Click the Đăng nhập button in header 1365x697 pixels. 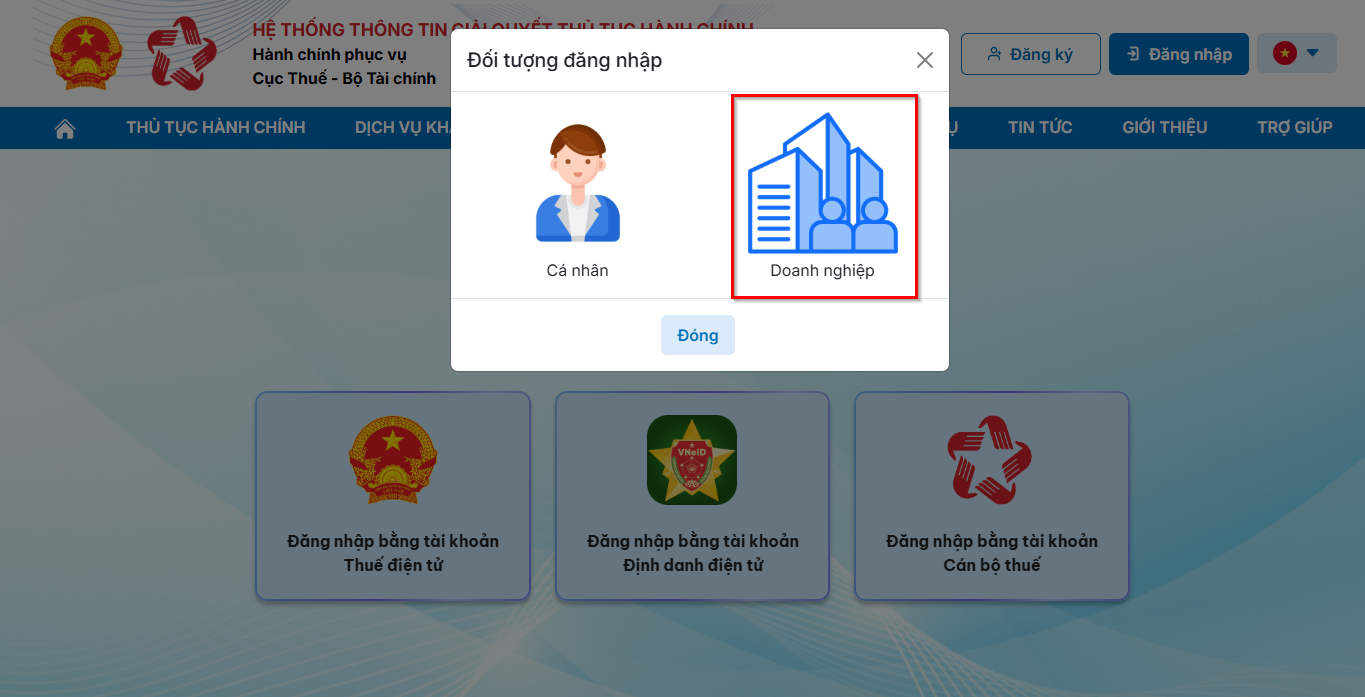point(1179,54)
